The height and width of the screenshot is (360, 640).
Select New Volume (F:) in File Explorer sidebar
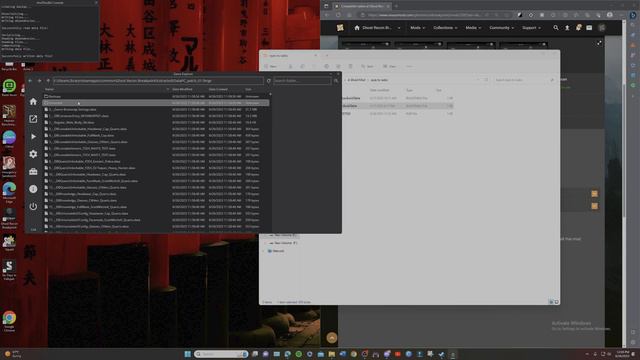(282, 243)
